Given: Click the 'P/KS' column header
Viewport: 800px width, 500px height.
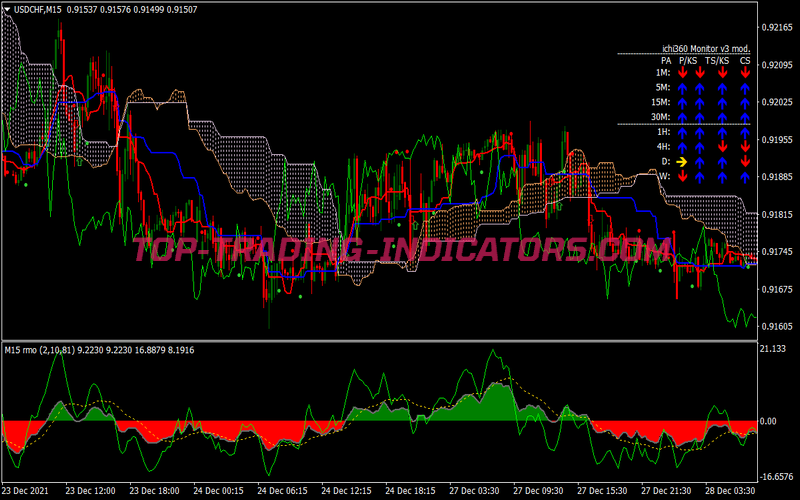Looking at the screenshot, I should point(688,61).
